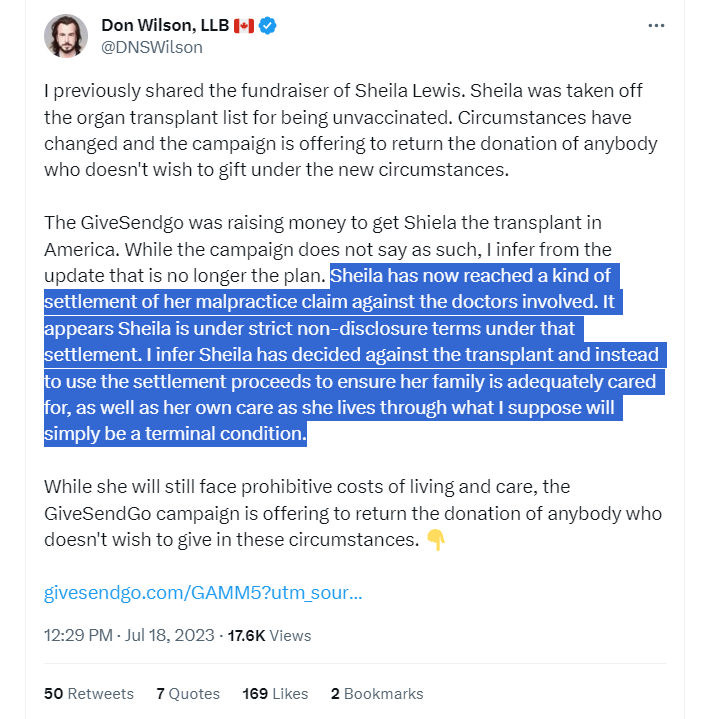Click the first paragraph about Sheila Lewis's fundraiser
715x719 pixels.
tap(351, 130)
